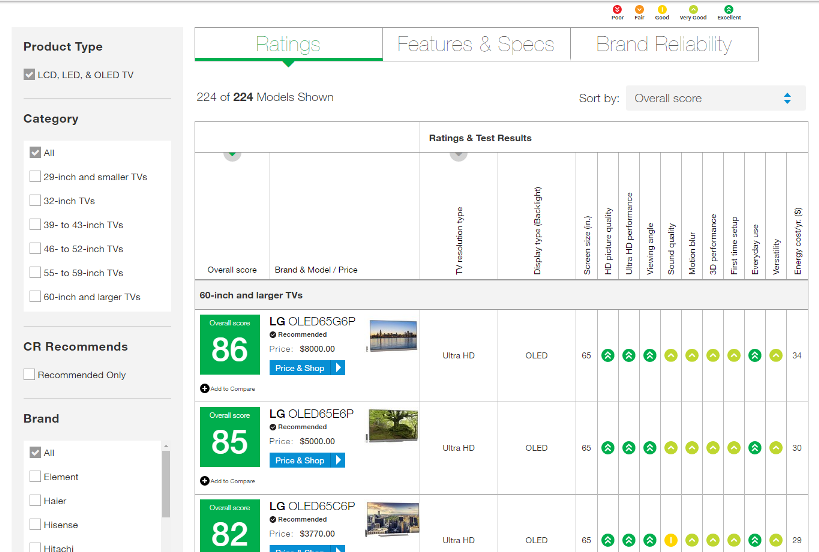
Task: Open the Brand Reliability tab
Action: coord(664,44)
